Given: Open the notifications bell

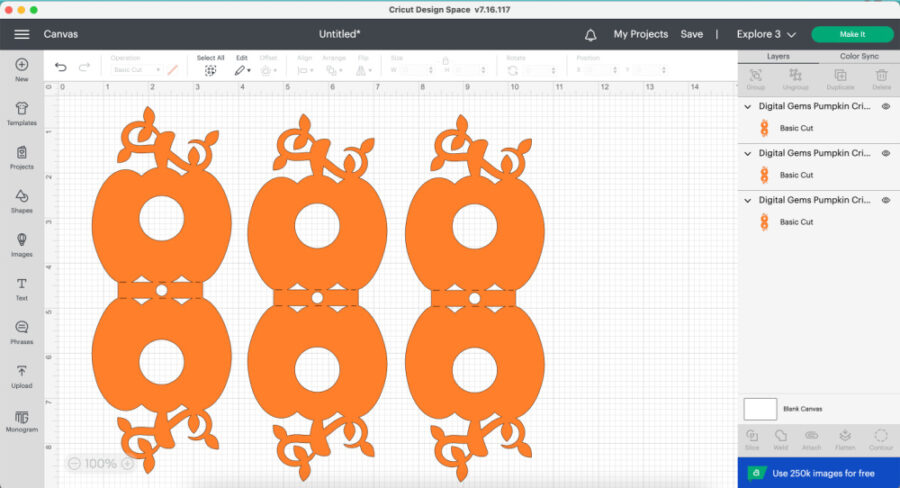Looking at the screenshot, I should click(591, 34).
